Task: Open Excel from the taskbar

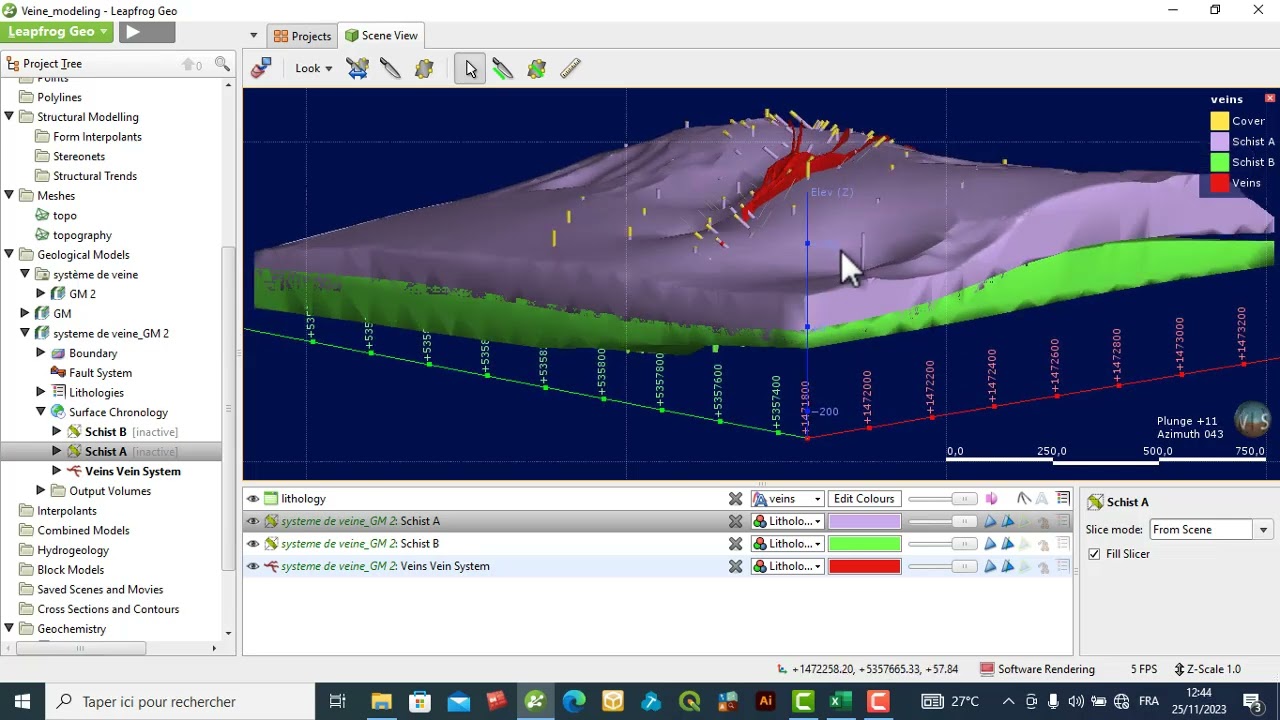Action: pos(840,701)
